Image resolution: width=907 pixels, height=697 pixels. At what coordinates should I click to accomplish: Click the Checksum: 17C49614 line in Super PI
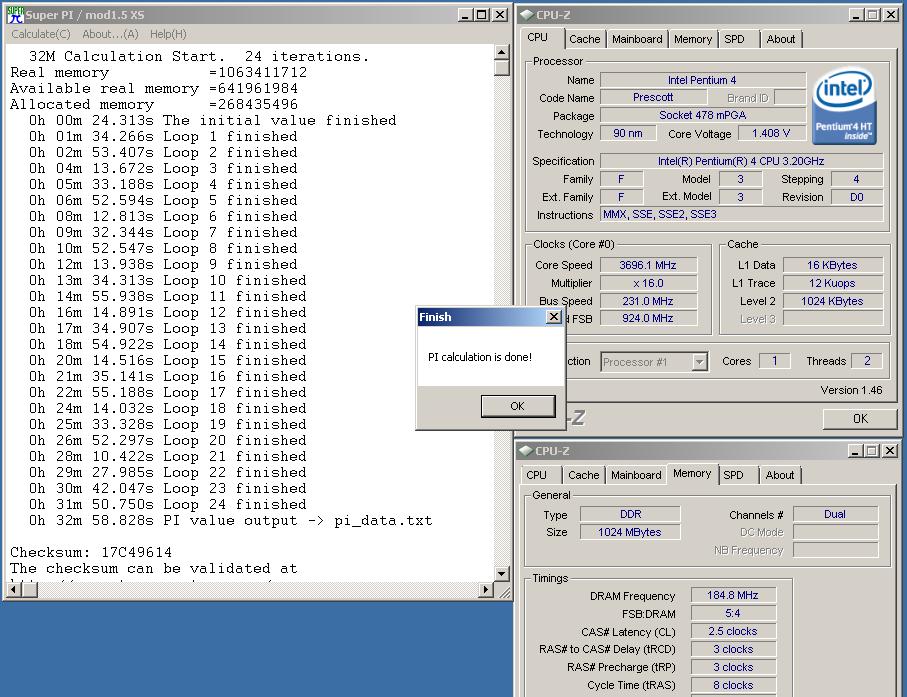pos(91,552)
